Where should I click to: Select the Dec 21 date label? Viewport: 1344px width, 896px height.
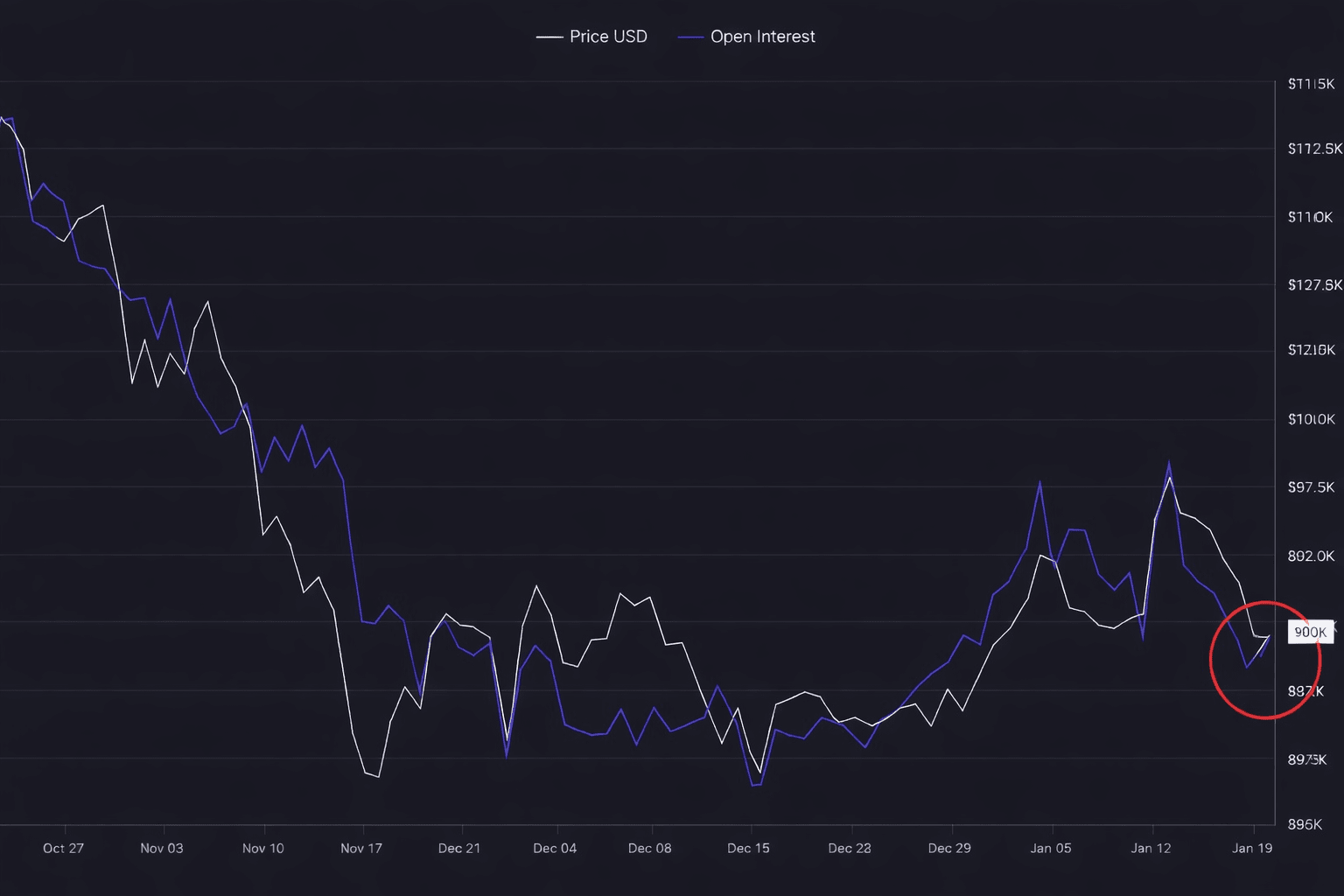(459, 848)
